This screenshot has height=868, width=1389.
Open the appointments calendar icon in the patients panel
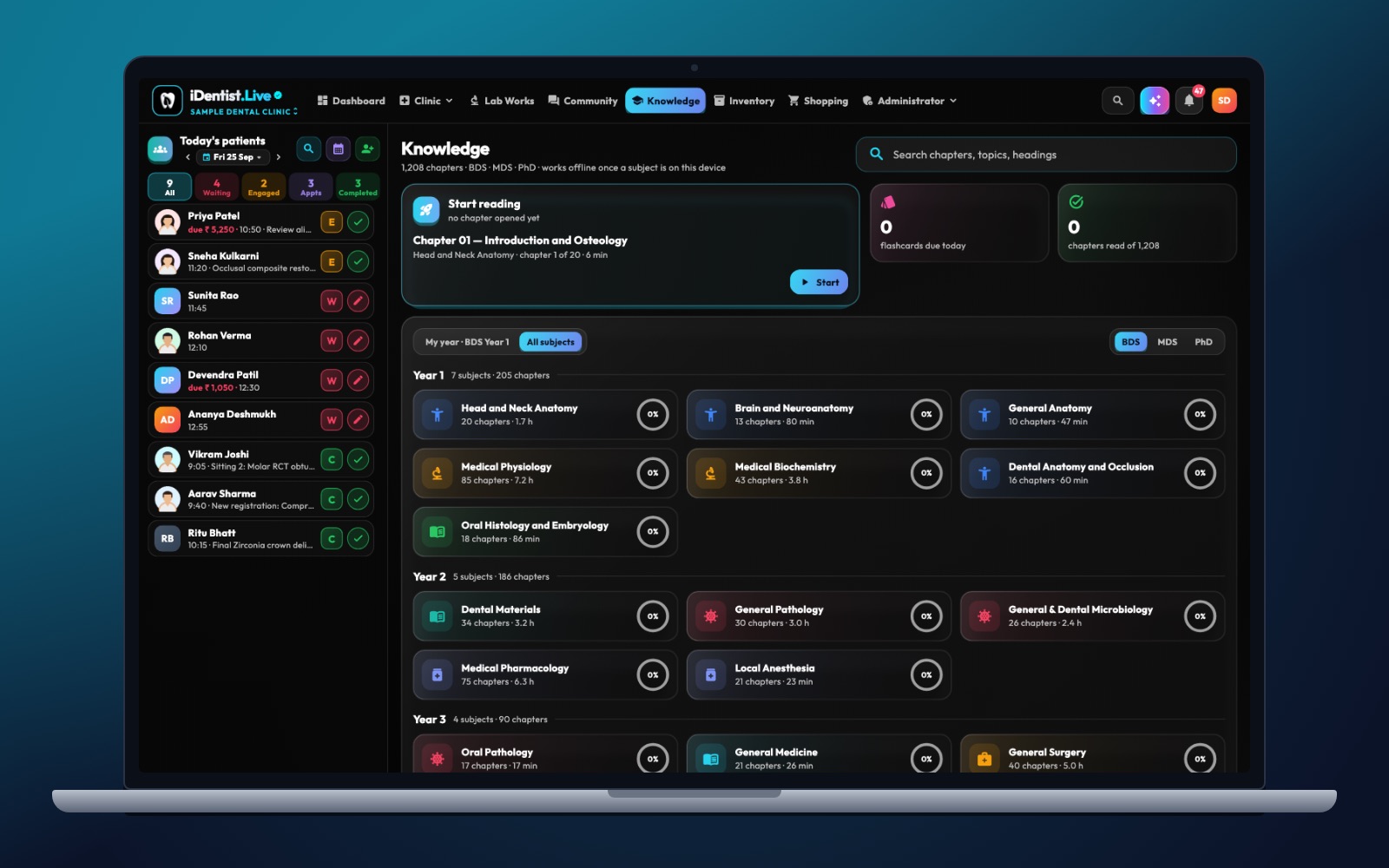pyautogui.click(x=339, y=149)
